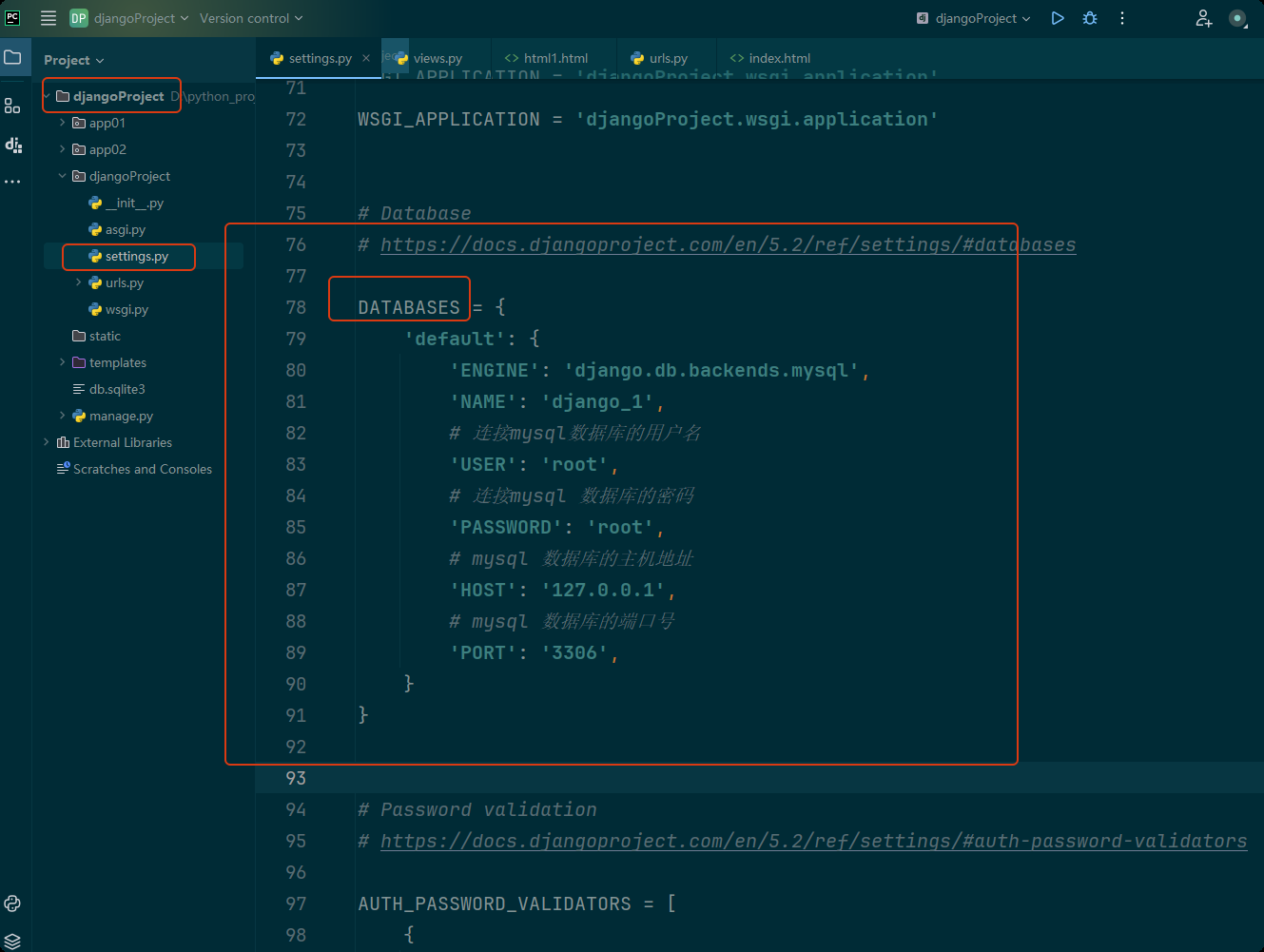Viewport: 1264px width, 952px height.
Task: Collapse the inner djangoProject package arrow
Action: pyautogui.click(x=63, y=176)
